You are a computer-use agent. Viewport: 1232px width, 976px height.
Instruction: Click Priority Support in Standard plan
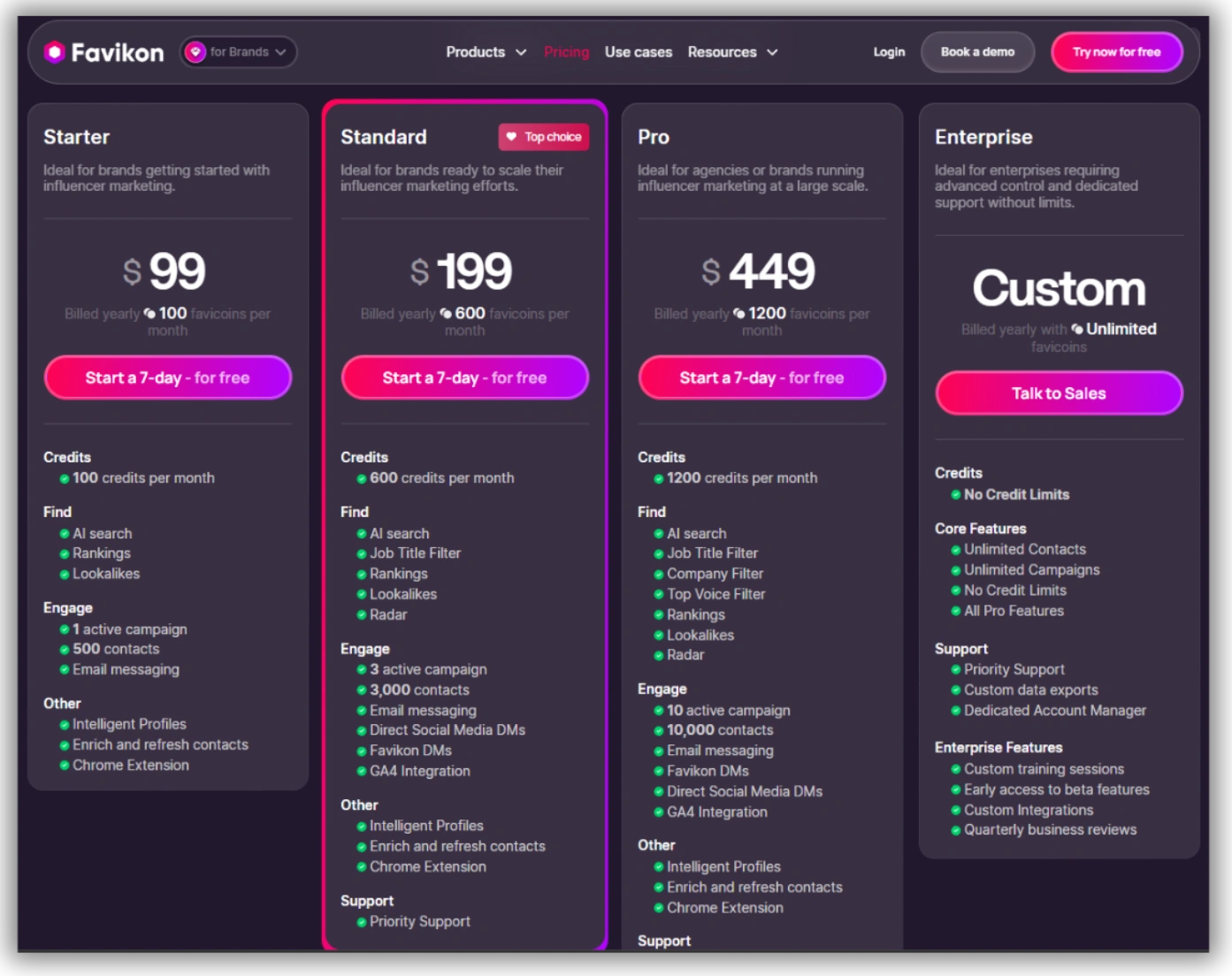(x=420, y=921)
